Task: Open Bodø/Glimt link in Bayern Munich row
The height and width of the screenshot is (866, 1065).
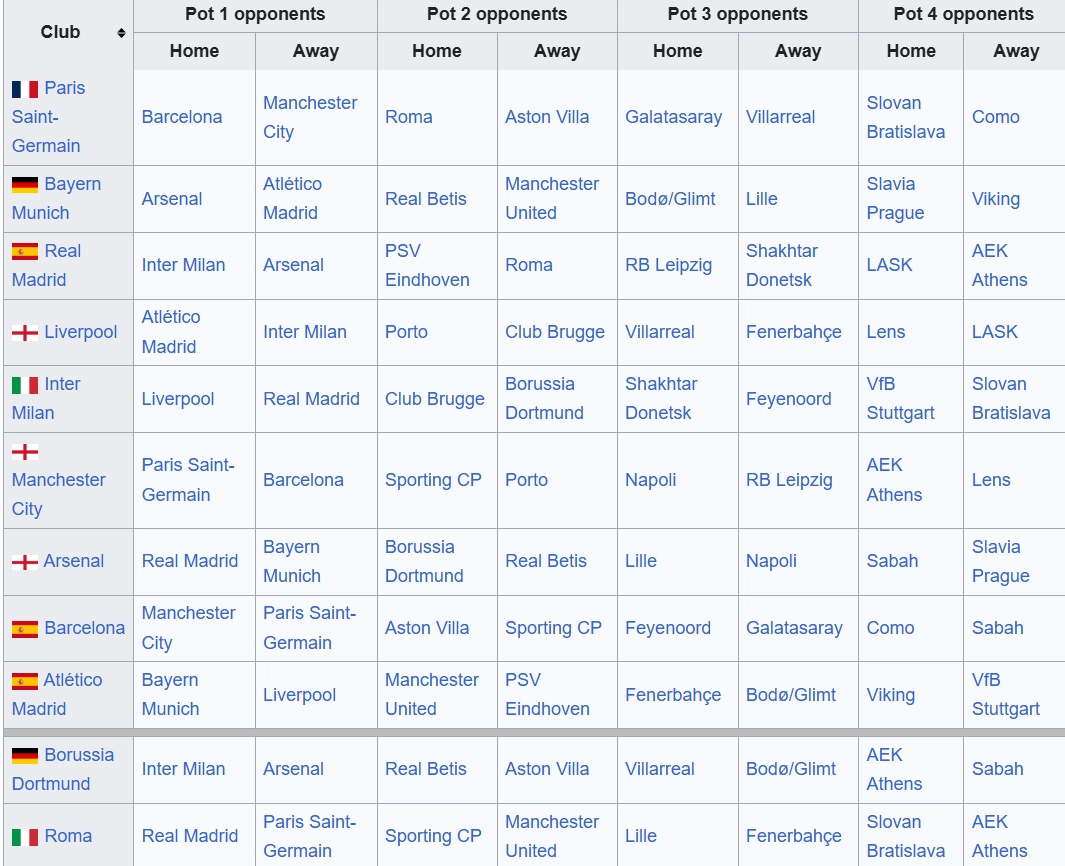Action: tap(670, 199)
